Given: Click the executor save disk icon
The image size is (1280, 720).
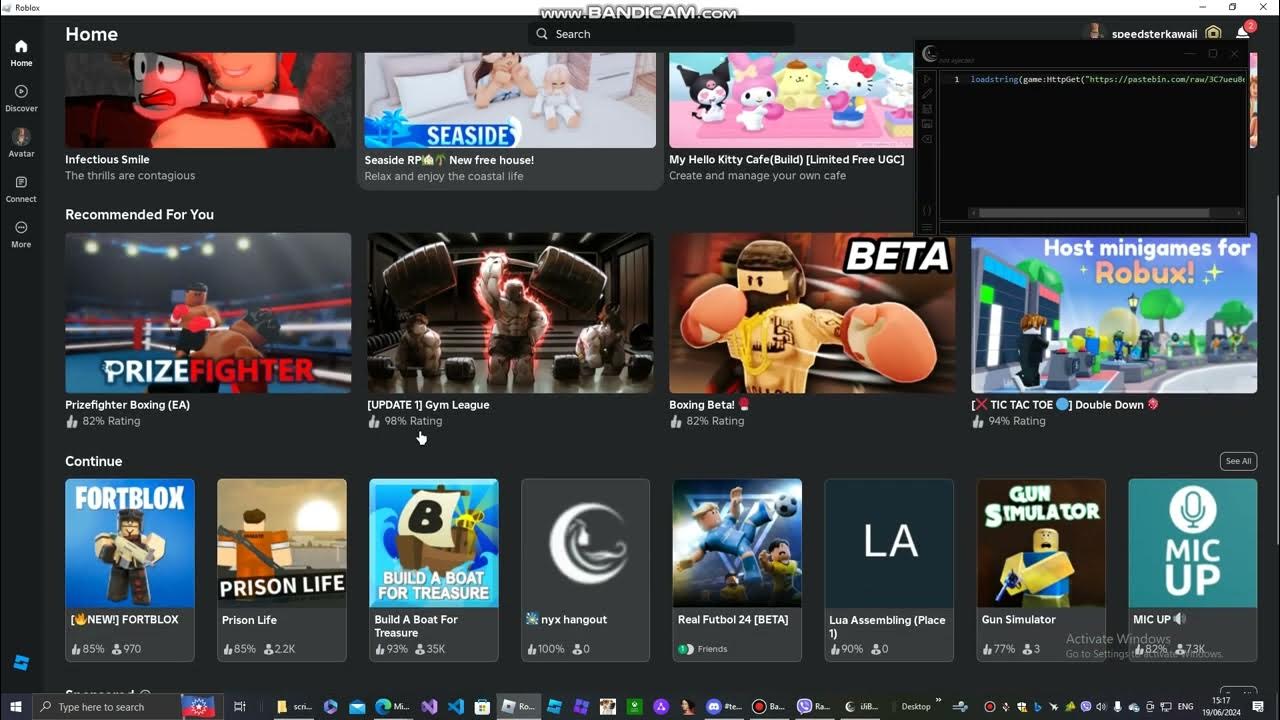Looking at the screenshot, I should [x=927, y=109].
